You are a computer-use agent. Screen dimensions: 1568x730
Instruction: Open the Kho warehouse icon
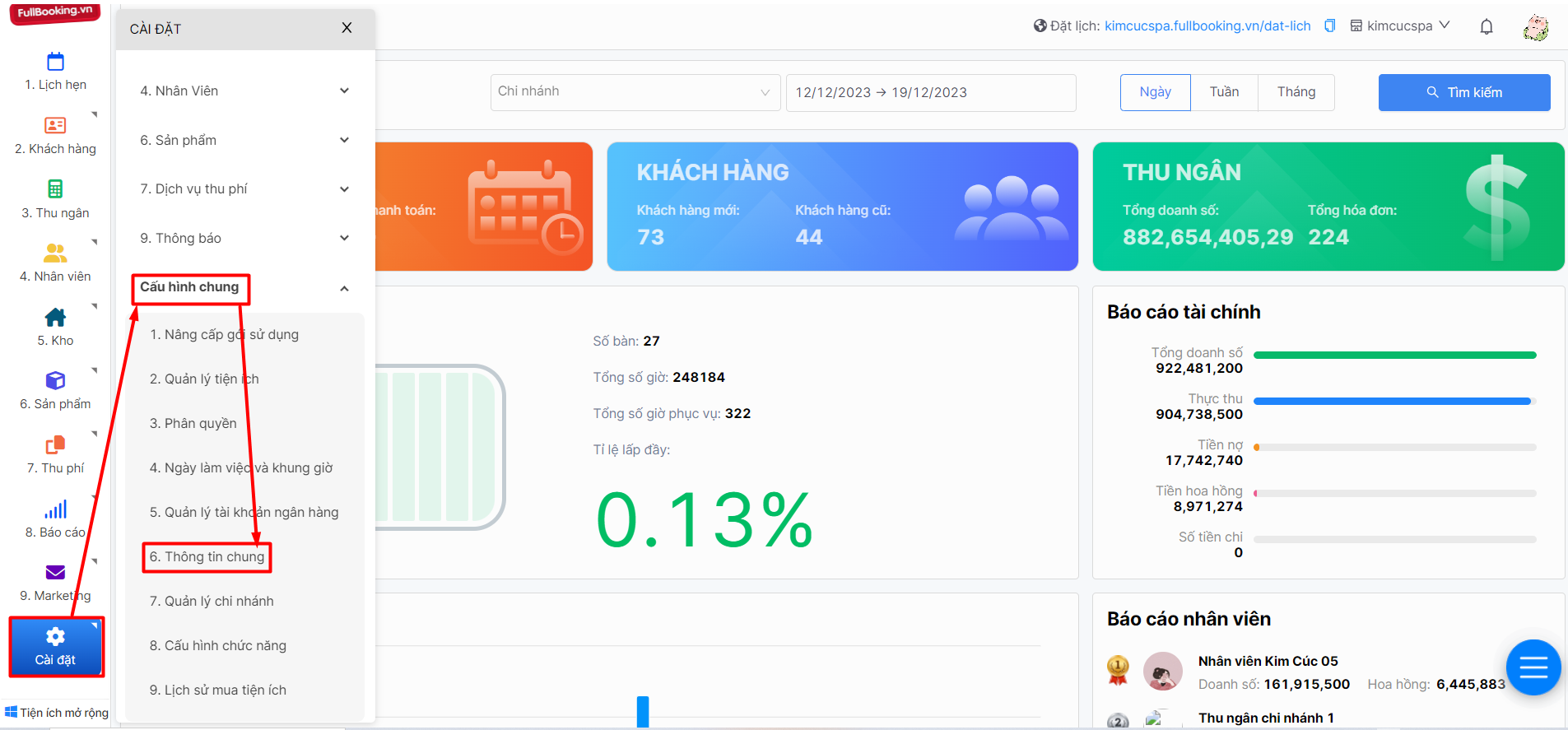[x=55, y=317]
